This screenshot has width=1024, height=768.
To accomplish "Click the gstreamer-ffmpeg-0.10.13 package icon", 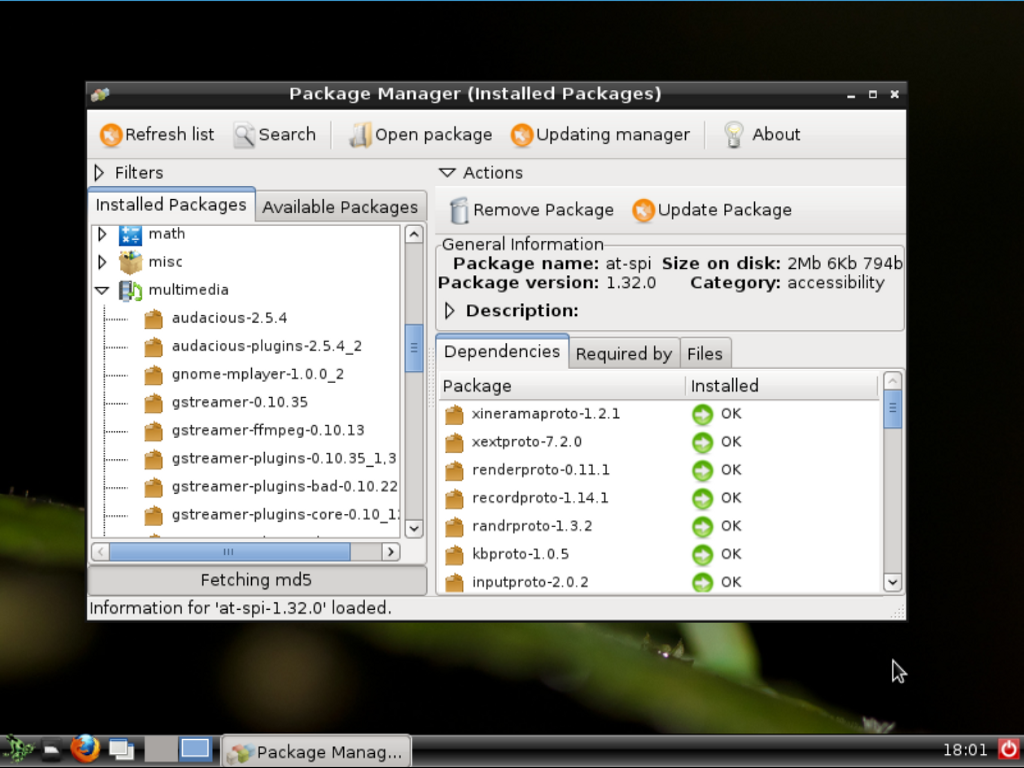I will (x=153, y=432).
